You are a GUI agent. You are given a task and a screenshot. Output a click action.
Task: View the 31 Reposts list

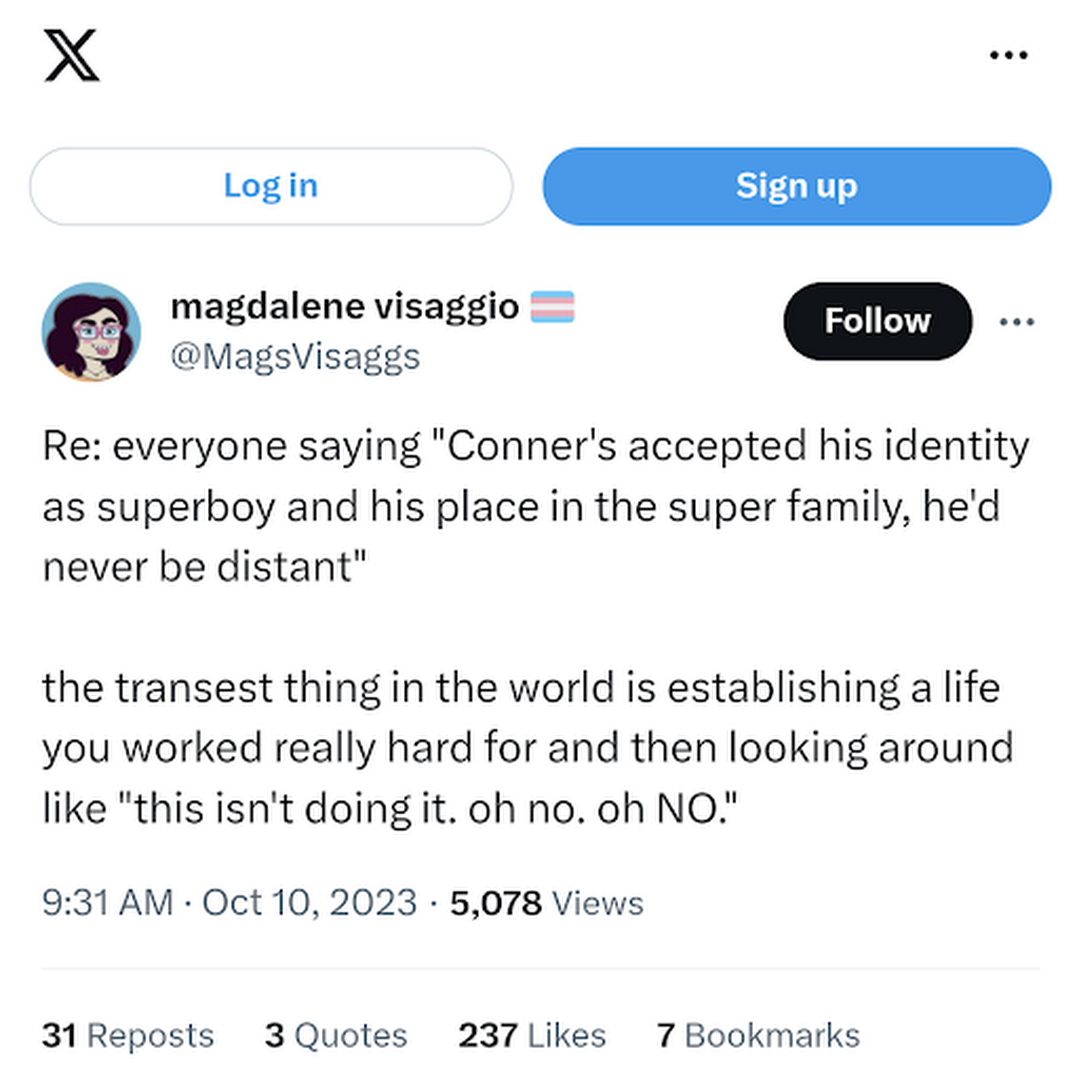(x=128, y=1035)
